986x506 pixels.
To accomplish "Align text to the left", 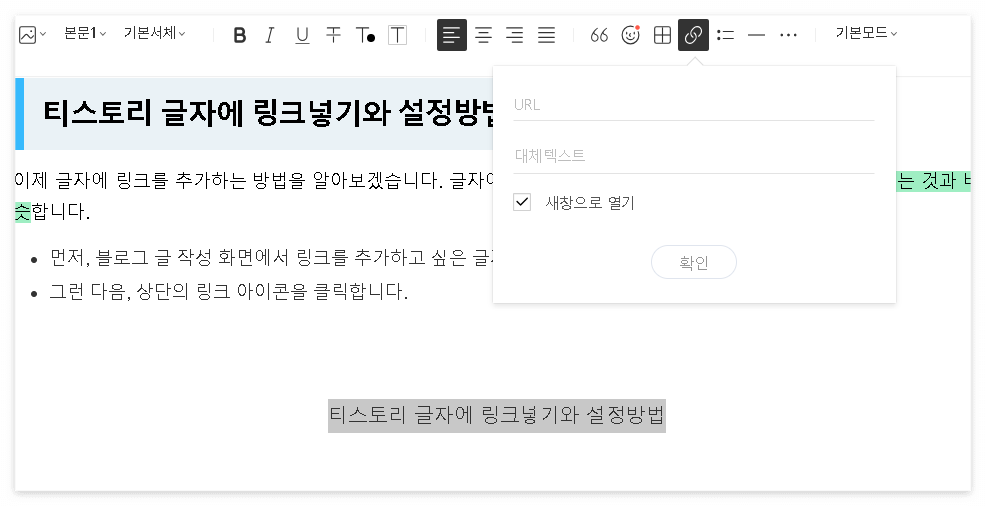I will point(451,35).
